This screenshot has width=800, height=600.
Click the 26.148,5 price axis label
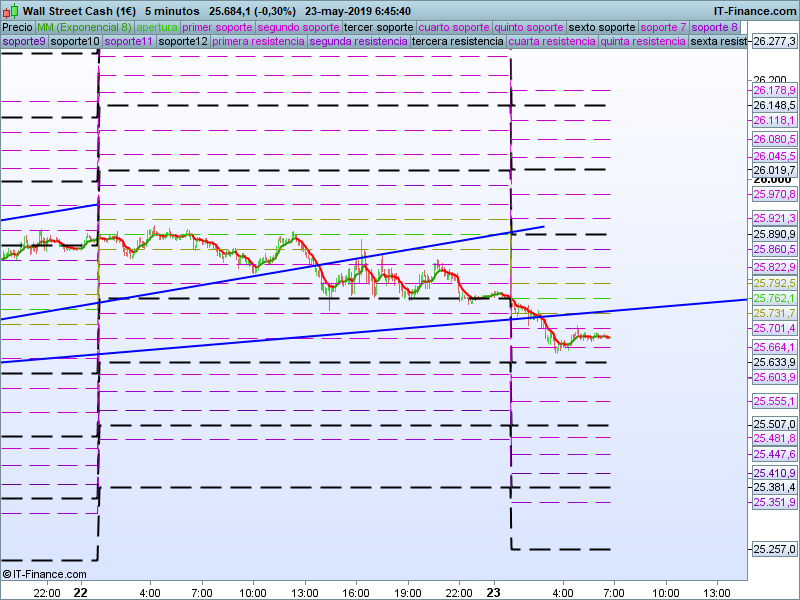coord(774,105)
